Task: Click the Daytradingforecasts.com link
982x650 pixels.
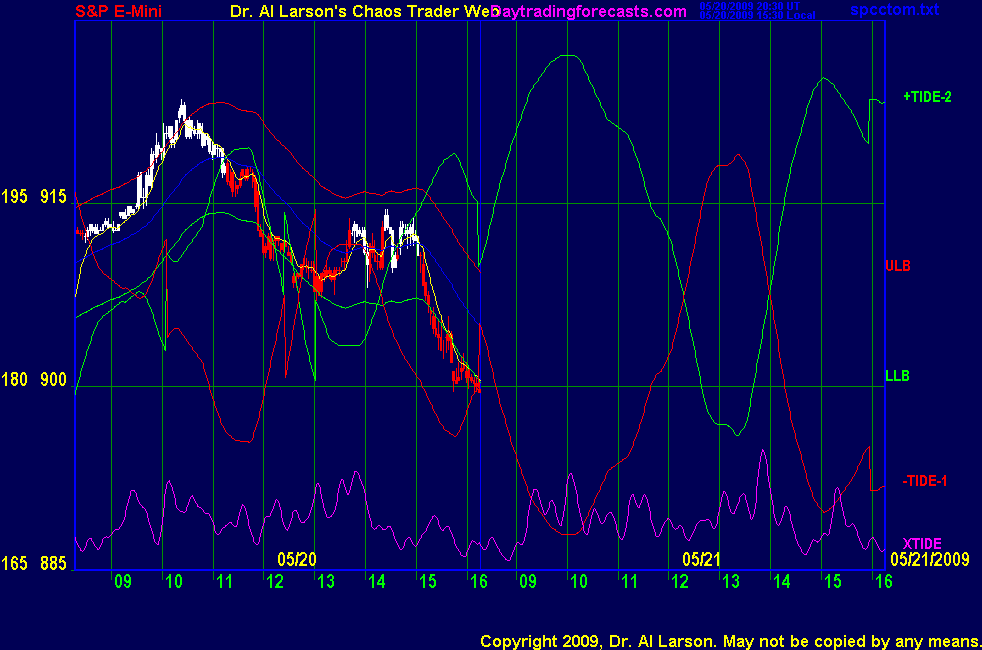Action: (589, 11)
